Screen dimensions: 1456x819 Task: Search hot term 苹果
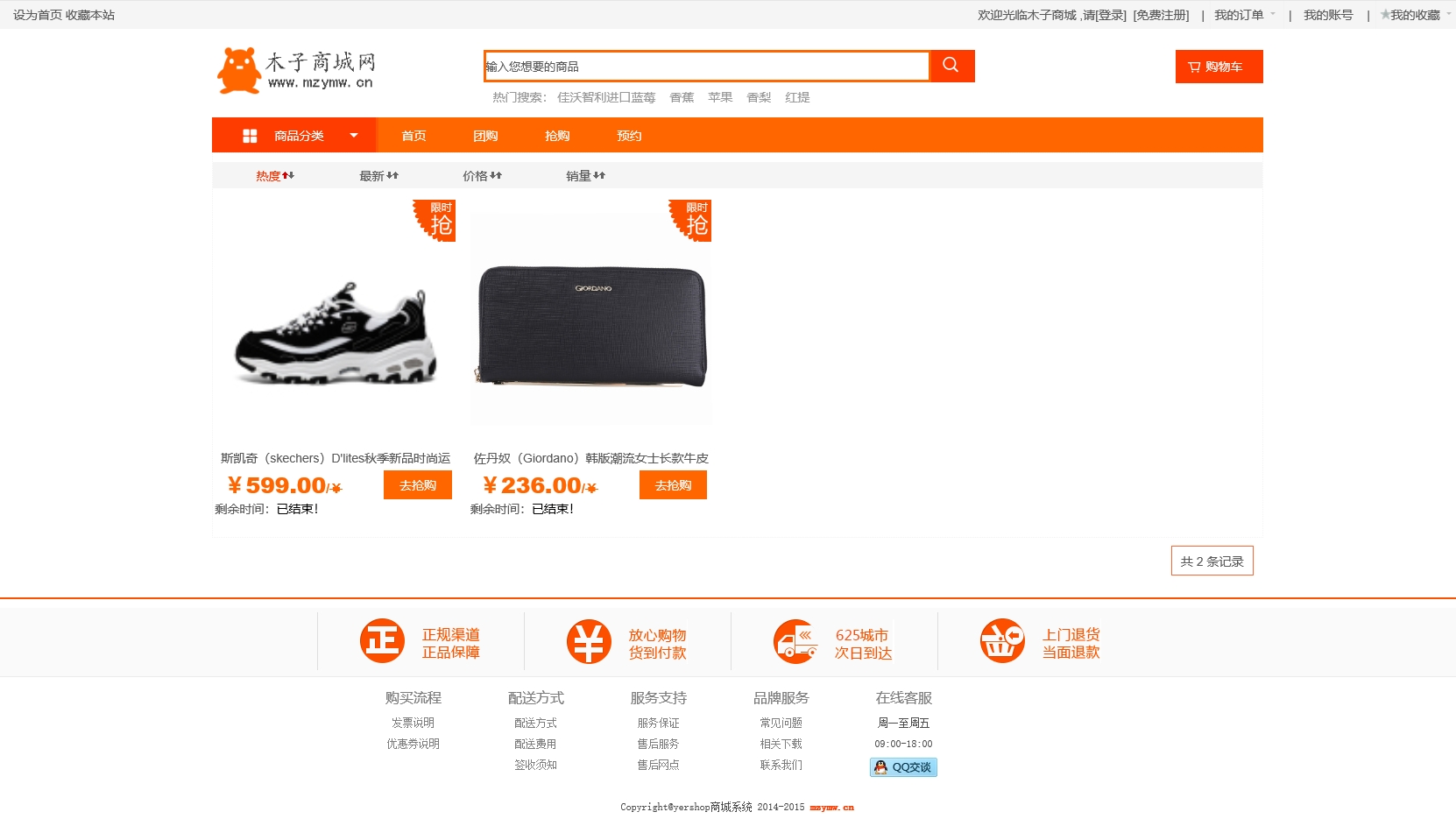click(x=720, y=97)
